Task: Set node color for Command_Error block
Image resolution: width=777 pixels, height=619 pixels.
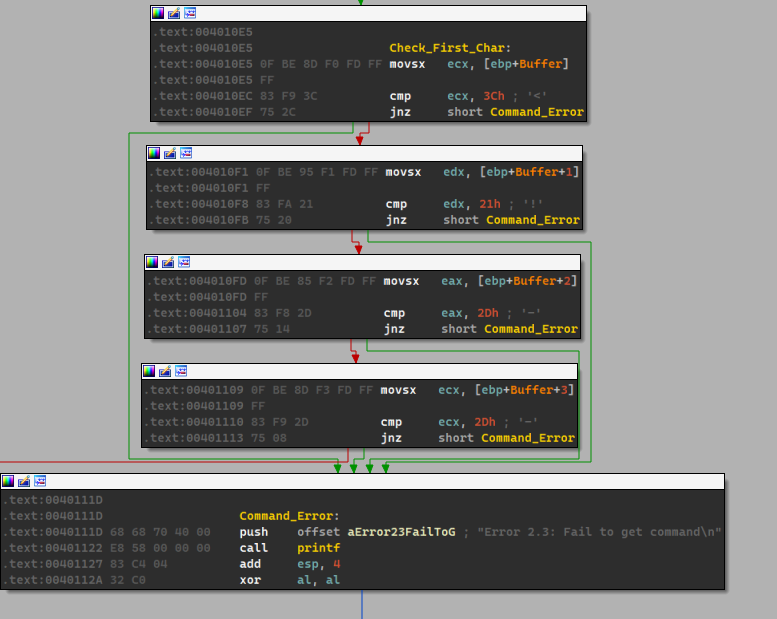Action: click(8, 481)
